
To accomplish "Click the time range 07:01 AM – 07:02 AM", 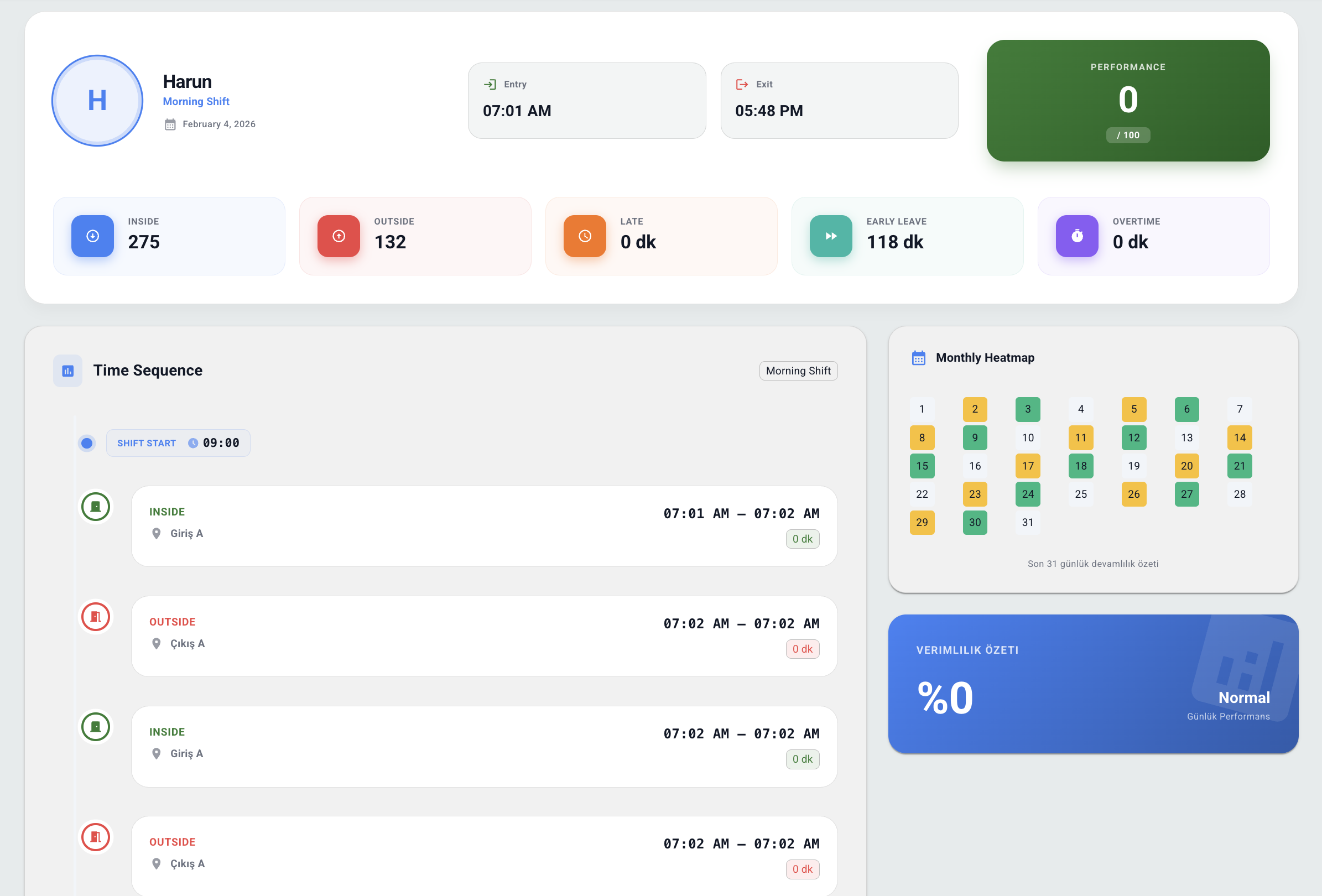I will (741, 514).
